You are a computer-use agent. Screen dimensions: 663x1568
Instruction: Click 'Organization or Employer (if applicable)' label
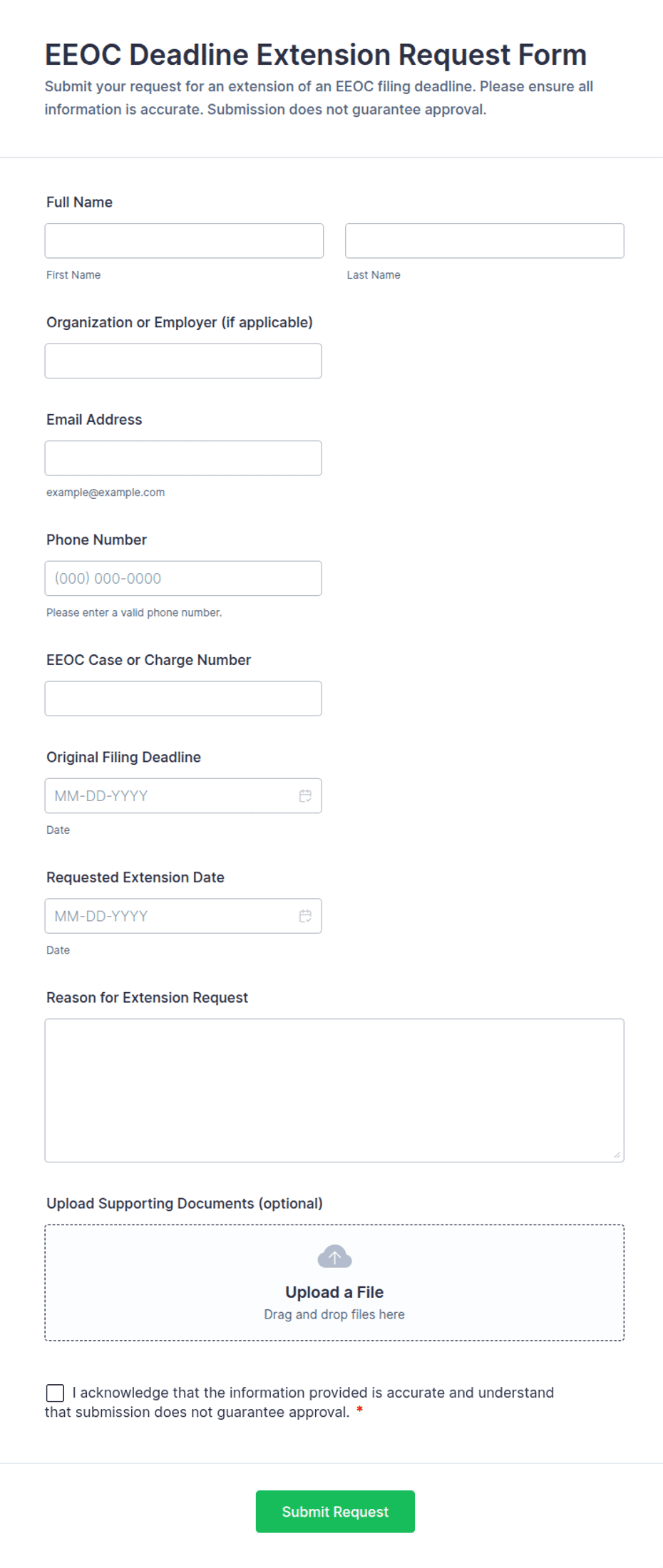(180, 323)
